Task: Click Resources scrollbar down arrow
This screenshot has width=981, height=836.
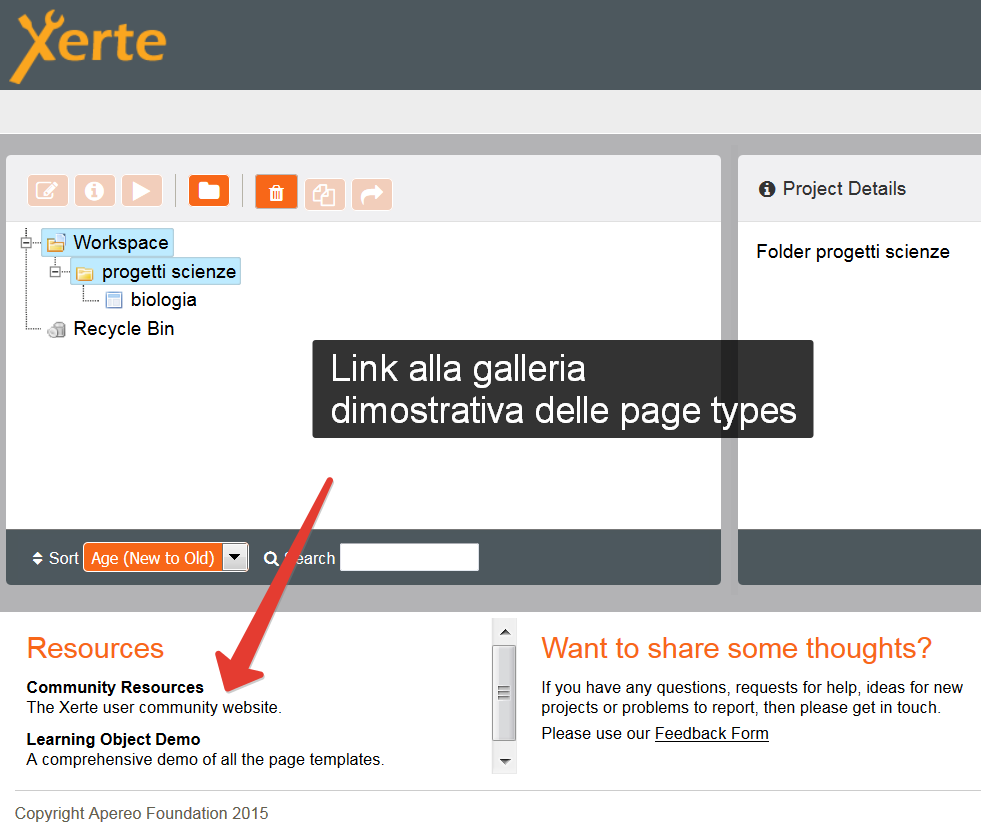Action: [505, 761]
